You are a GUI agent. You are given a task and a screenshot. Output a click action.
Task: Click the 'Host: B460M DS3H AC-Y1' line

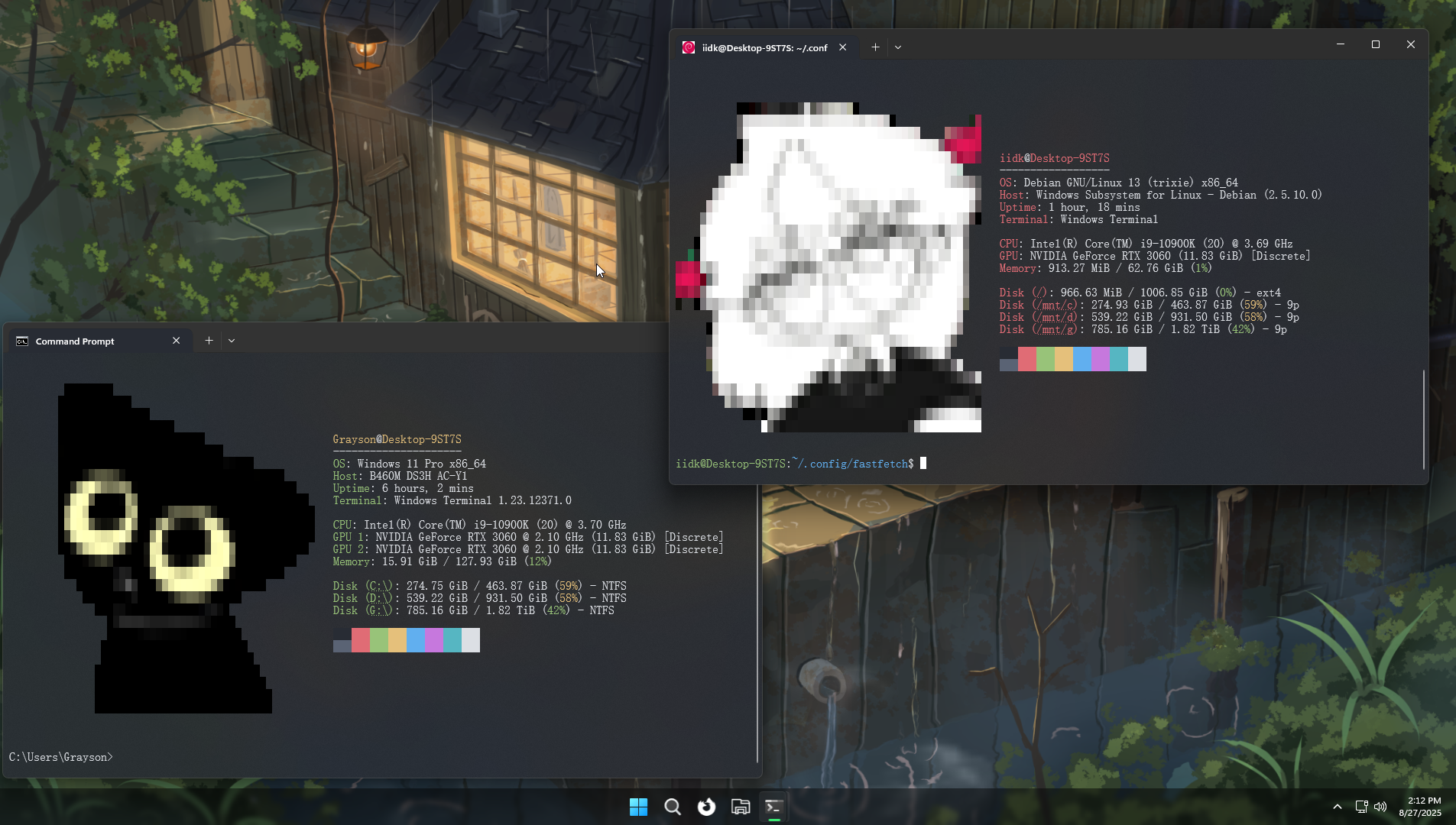coord(400,476)
